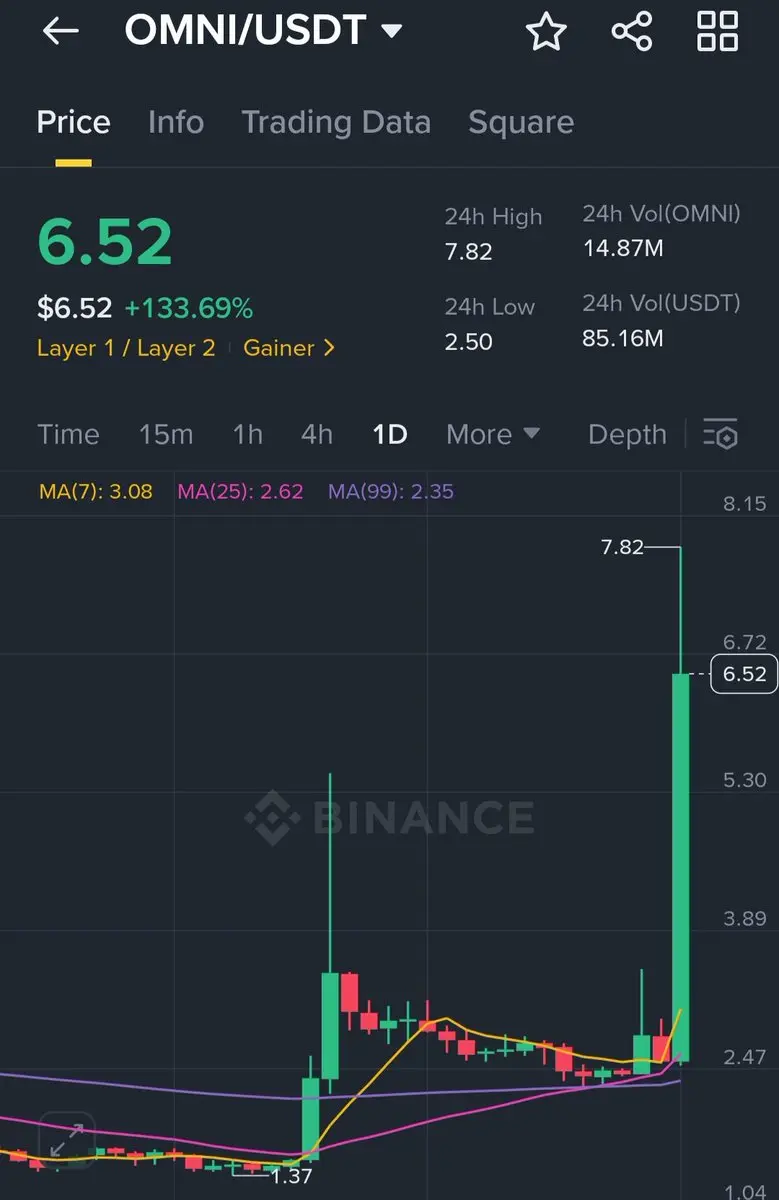Viewport: 779px width, 1200px height.
Task: Click the MA(99): 2.35 indicator label
Action: tap(391, 491)
